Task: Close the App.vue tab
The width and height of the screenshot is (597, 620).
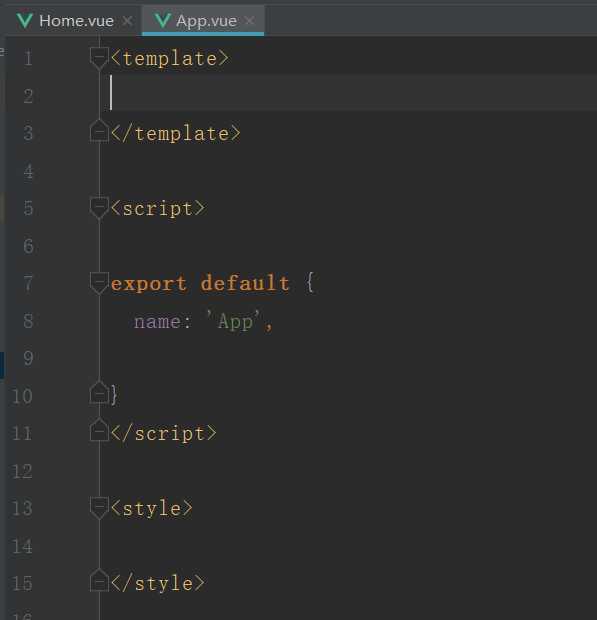Action: (249, 21)
